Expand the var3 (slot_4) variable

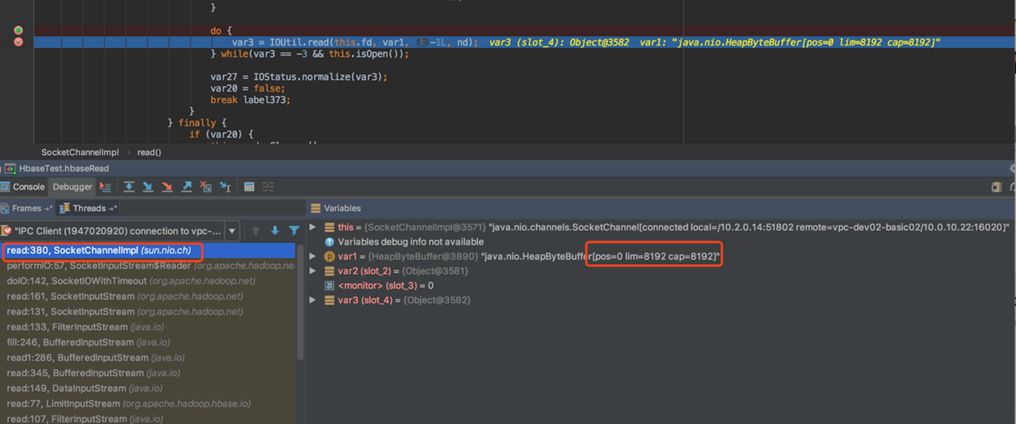(314, 300)
